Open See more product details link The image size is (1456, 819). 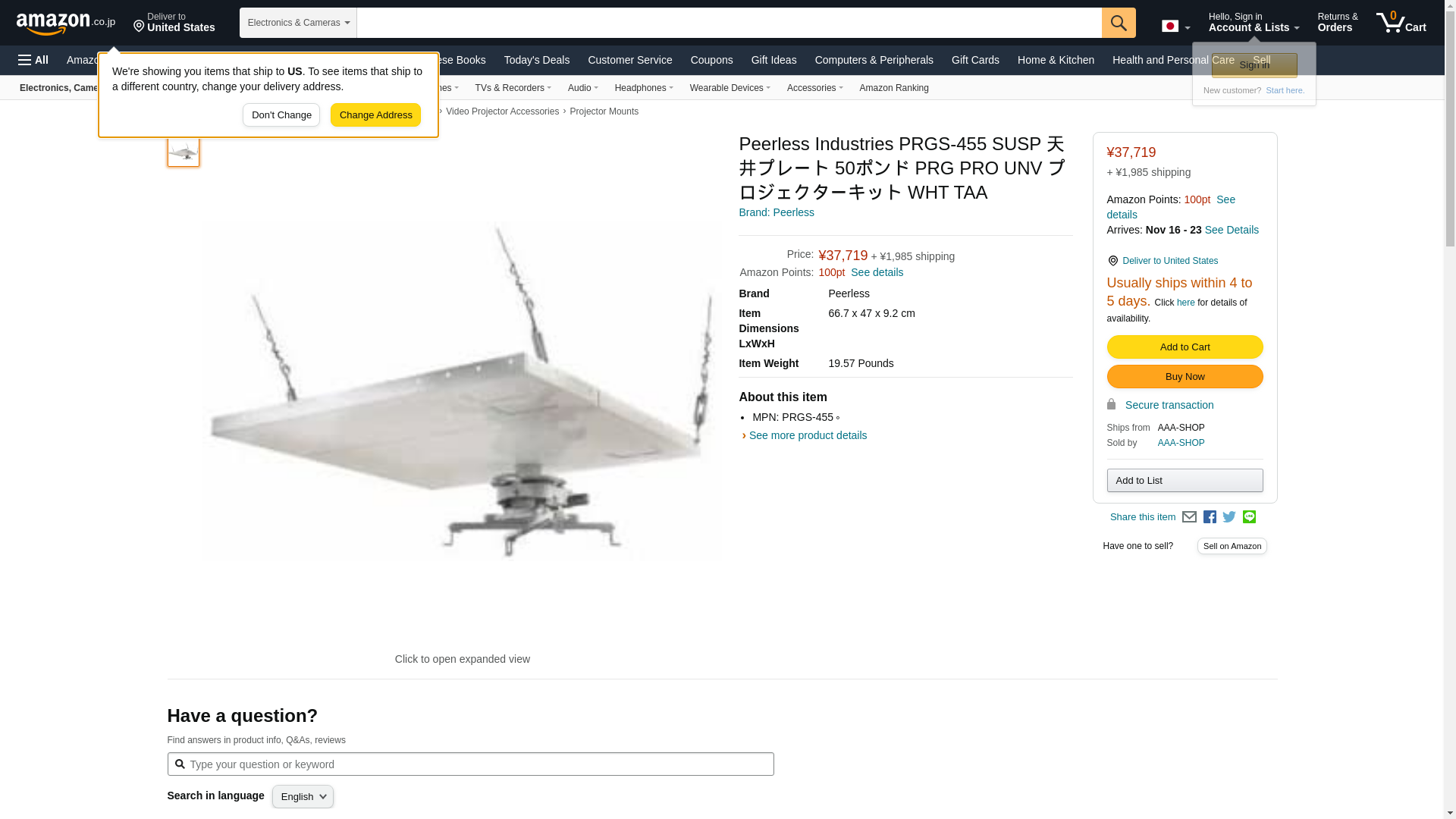(x=808, y=436)
